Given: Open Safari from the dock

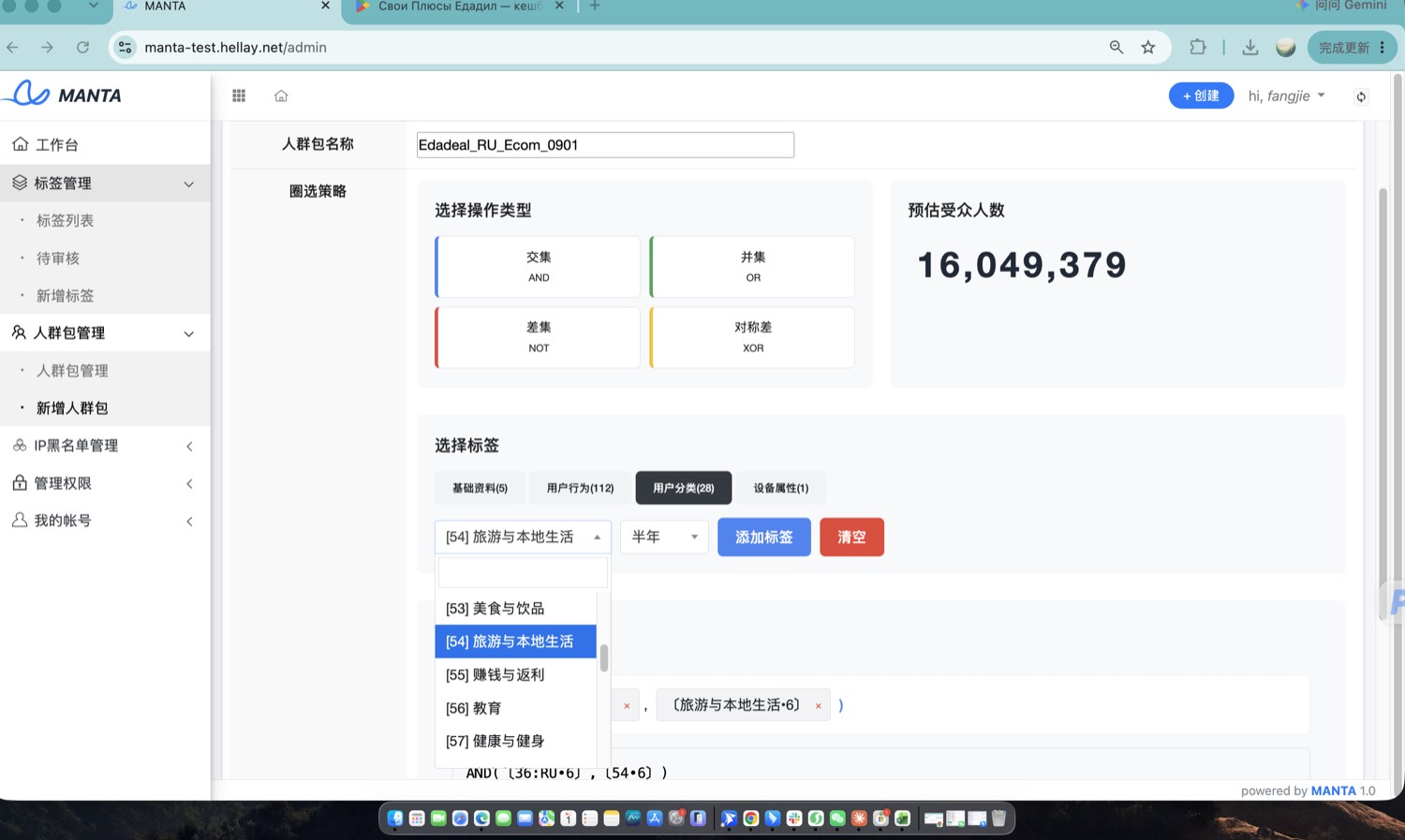Looking at the screenshot, I should 460,818.
